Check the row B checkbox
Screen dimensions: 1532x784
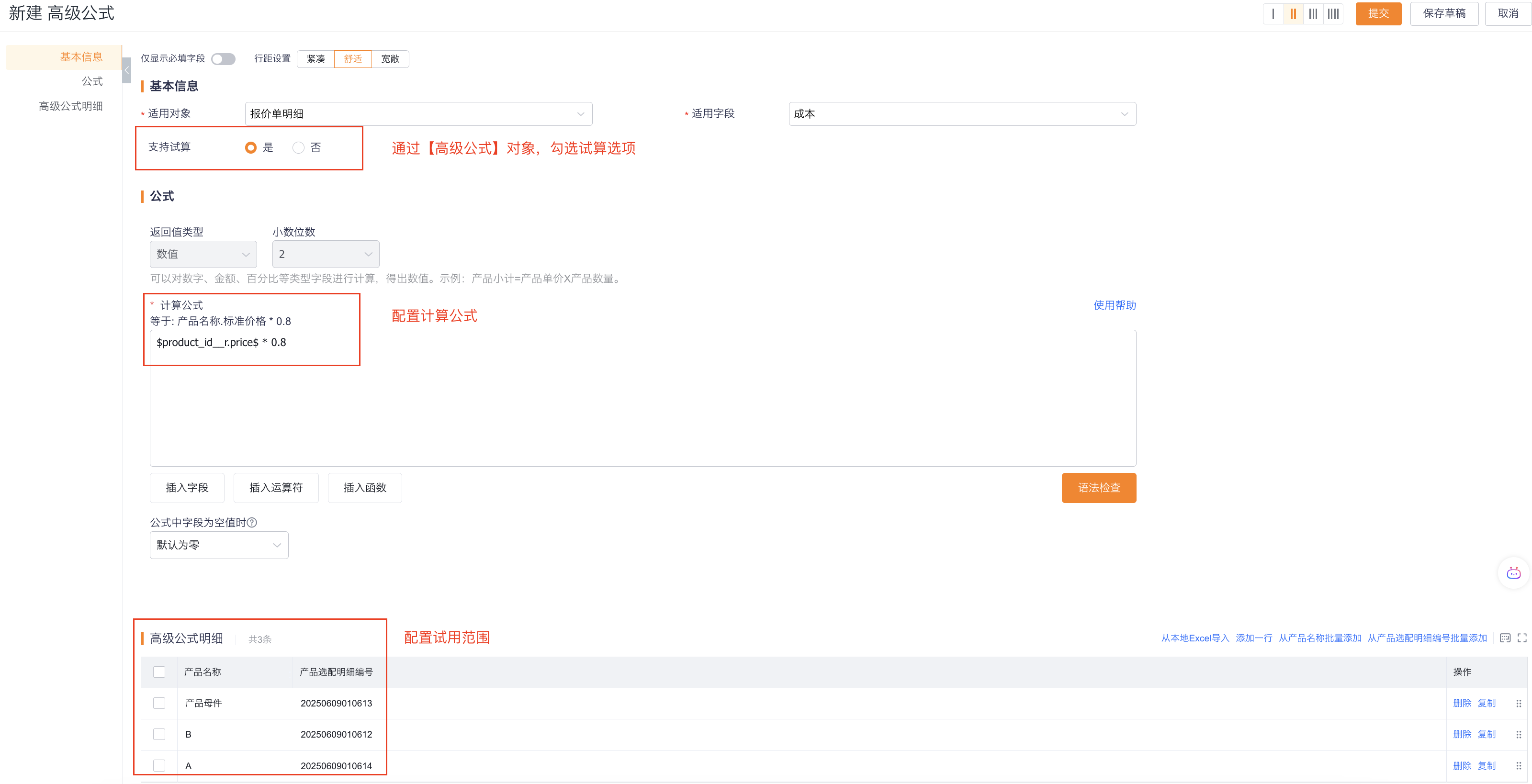(x=159, y=734)
